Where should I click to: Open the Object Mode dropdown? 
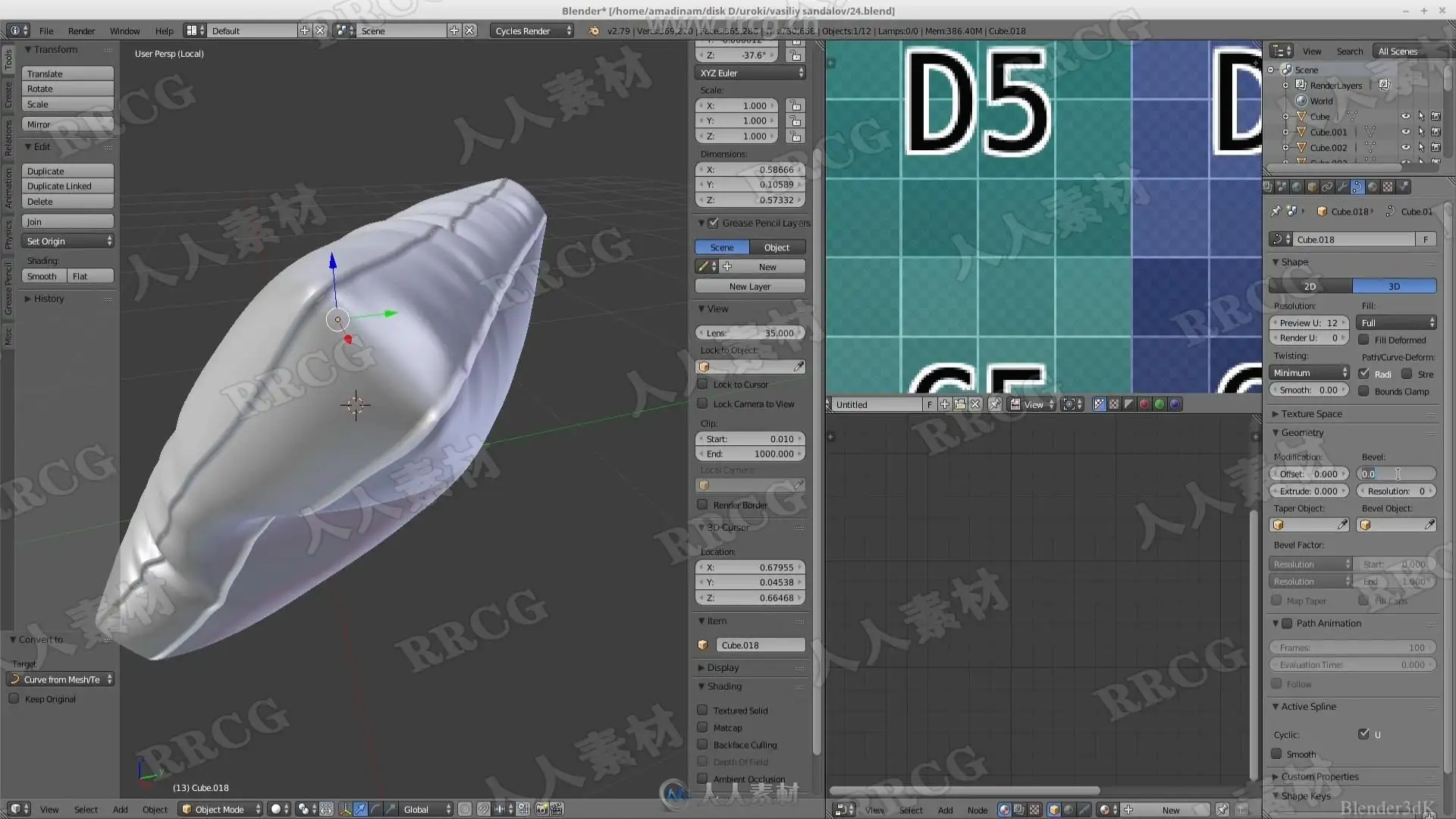tap(221, 809)
